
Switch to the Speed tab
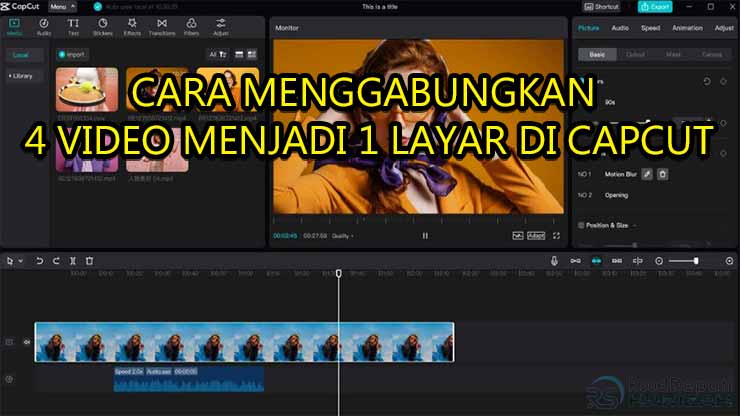coord(650,28)
